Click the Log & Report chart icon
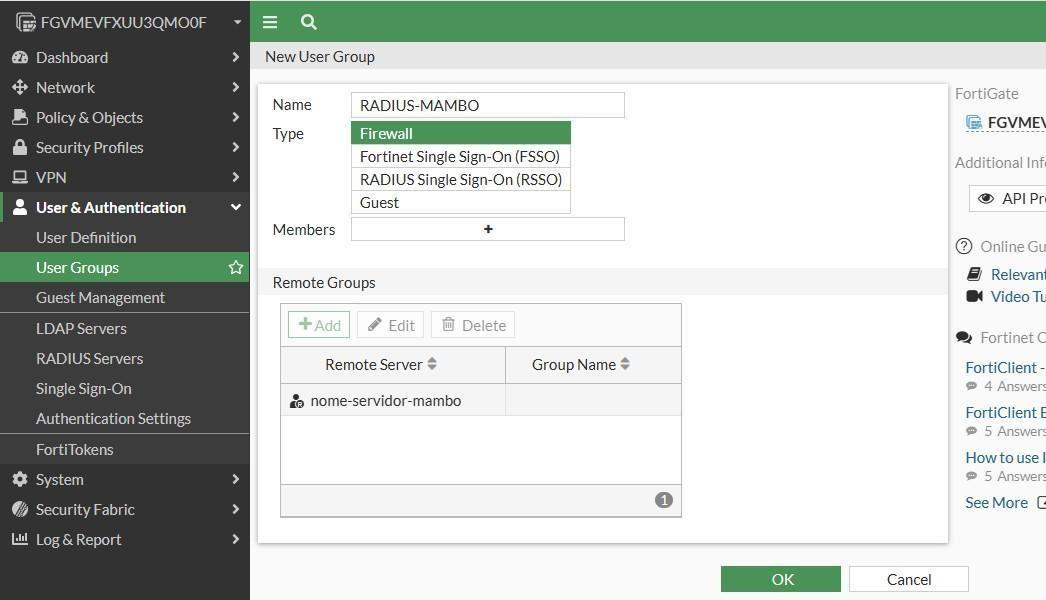 click(x=20, y=539)
